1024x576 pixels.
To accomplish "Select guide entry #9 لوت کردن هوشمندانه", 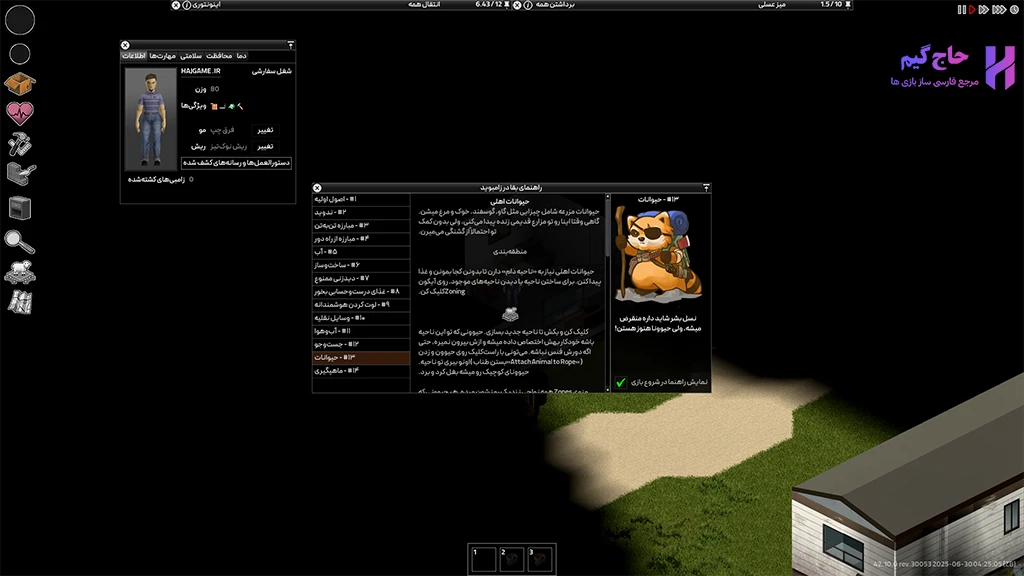I will tap(361, 304).
